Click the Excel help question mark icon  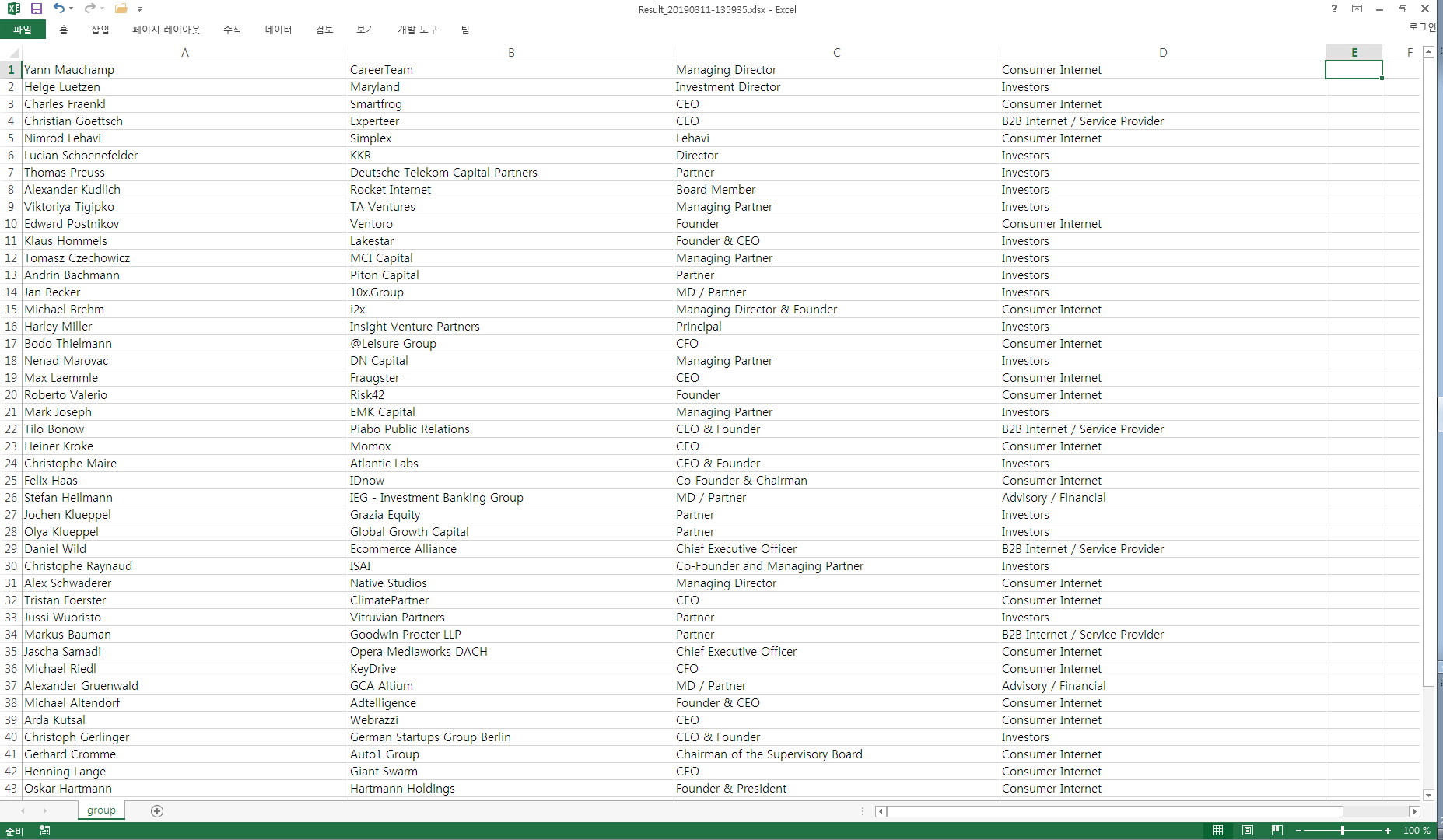pyautogui.click(x=1334, y=9)
